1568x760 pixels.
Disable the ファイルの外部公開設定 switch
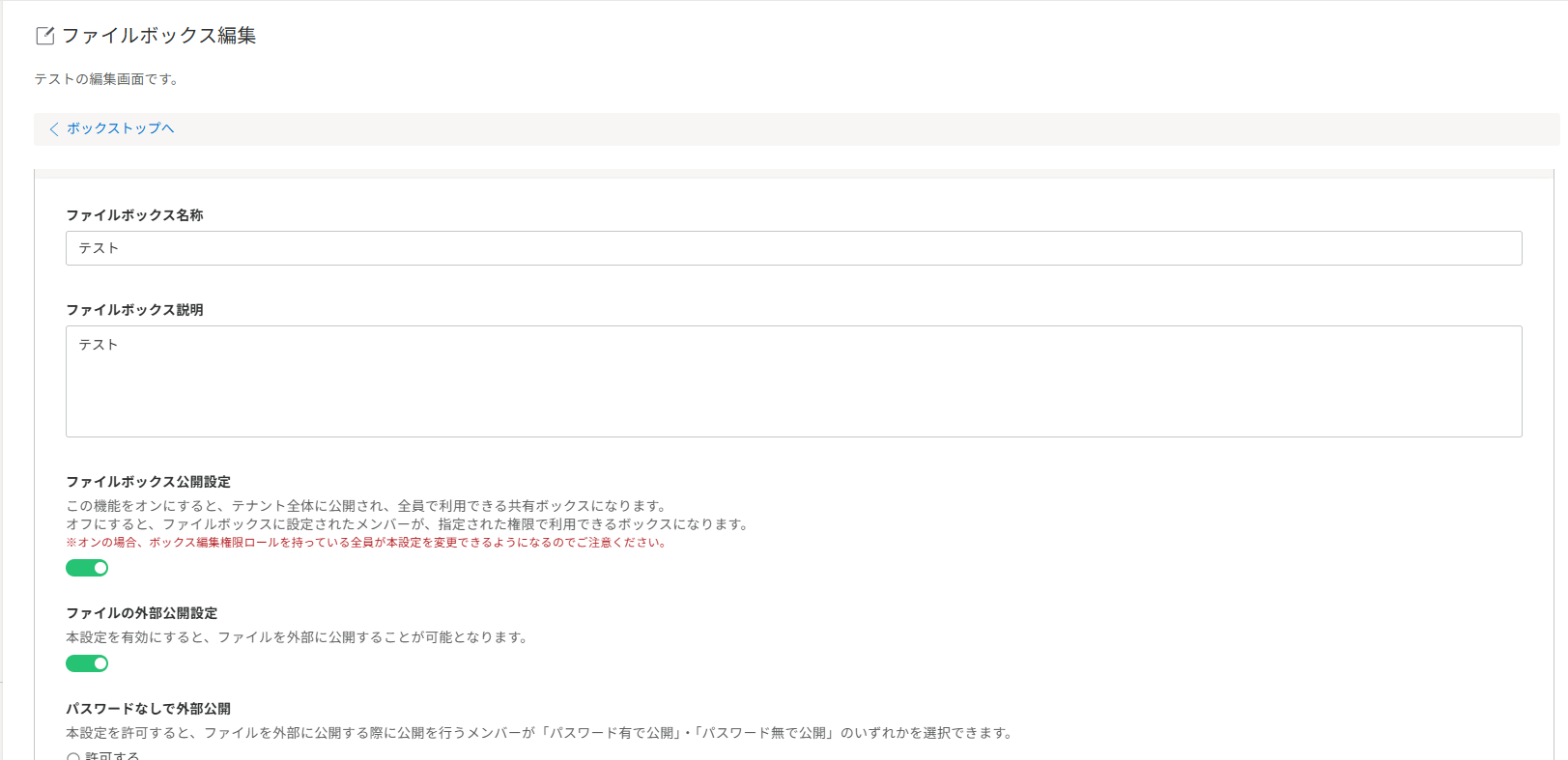(87, 663)
